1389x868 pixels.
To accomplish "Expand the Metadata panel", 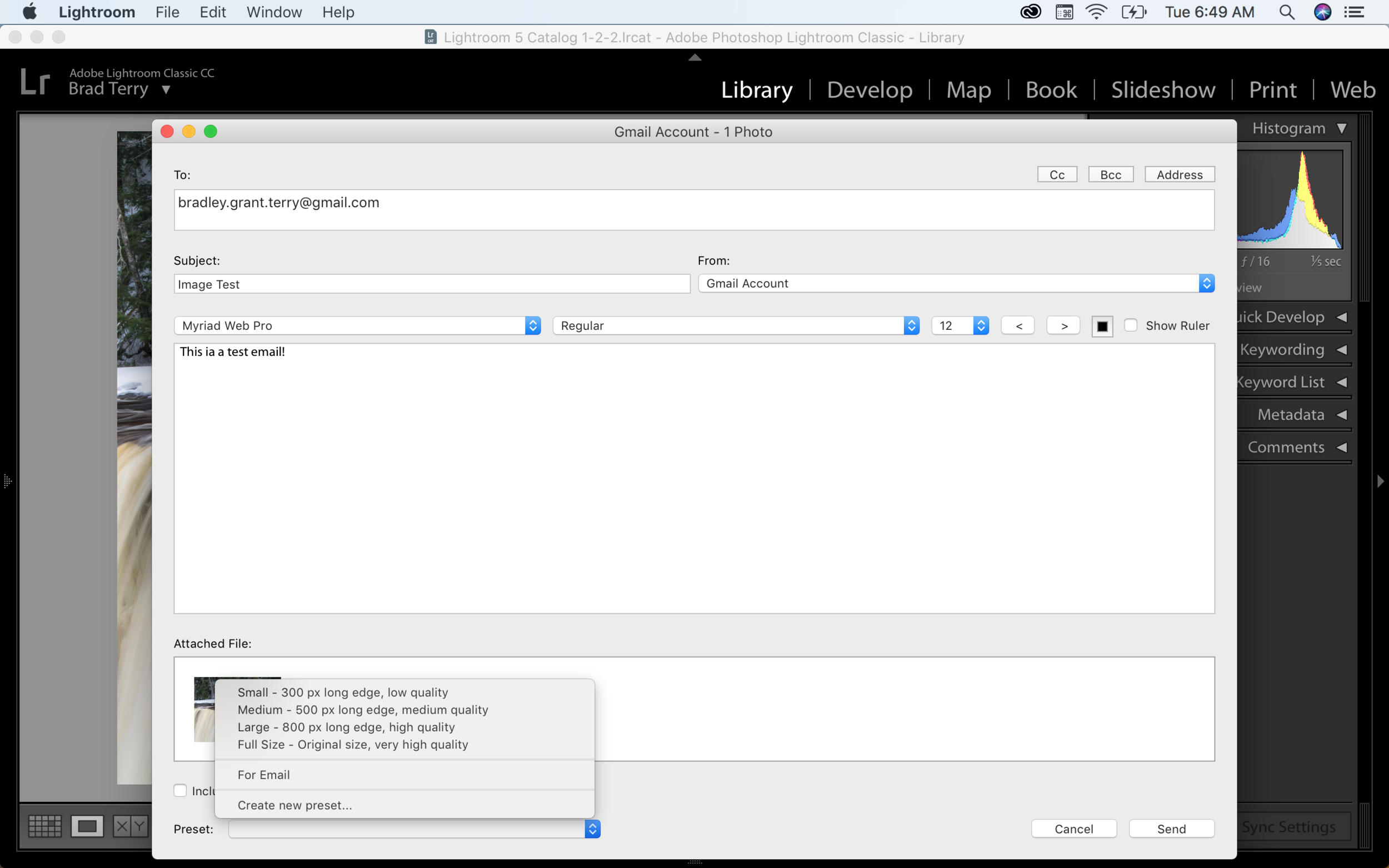I will 1341,414.
